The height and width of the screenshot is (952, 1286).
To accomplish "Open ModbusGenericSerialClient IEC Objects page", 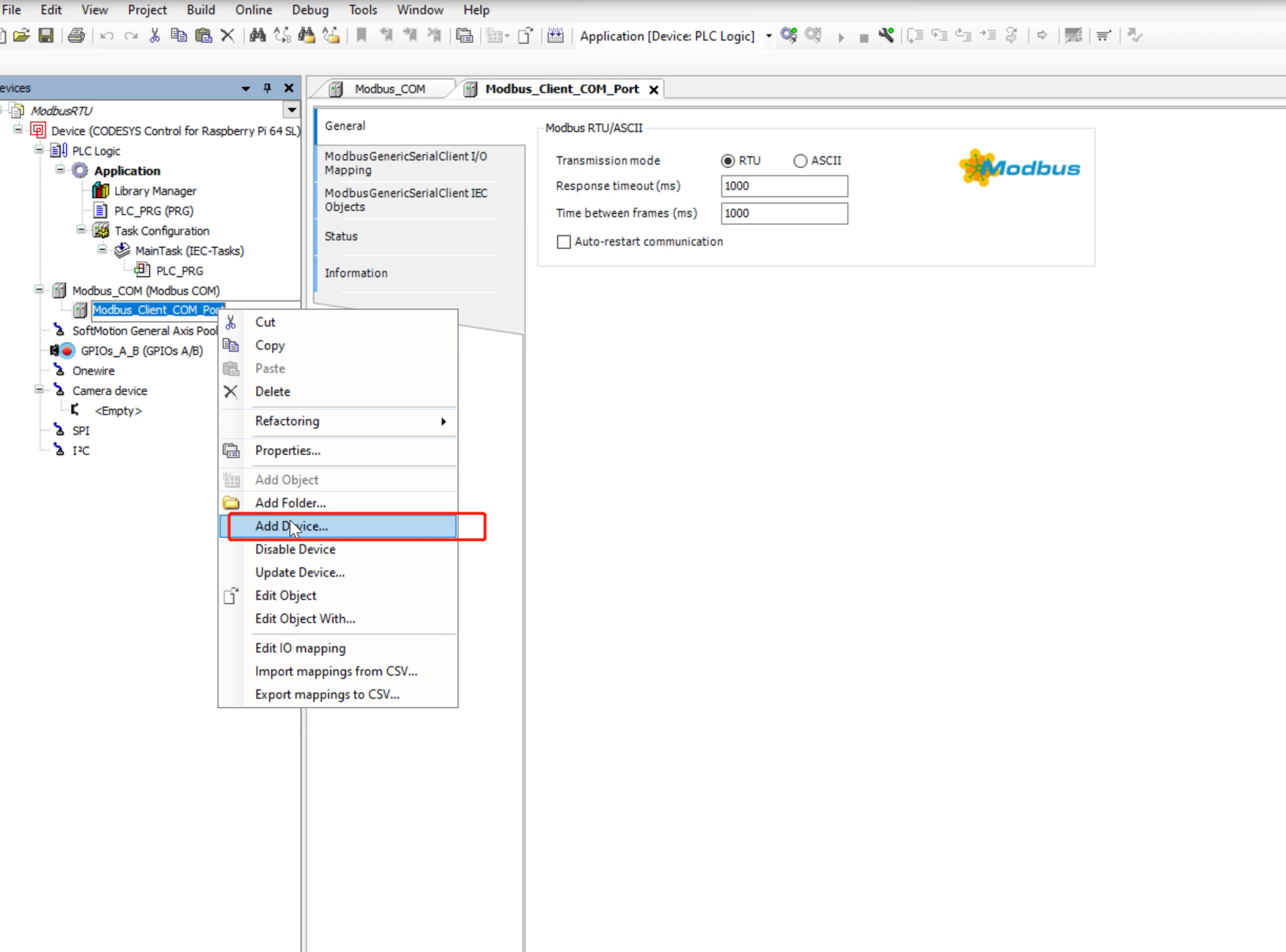I will [405, 199].
